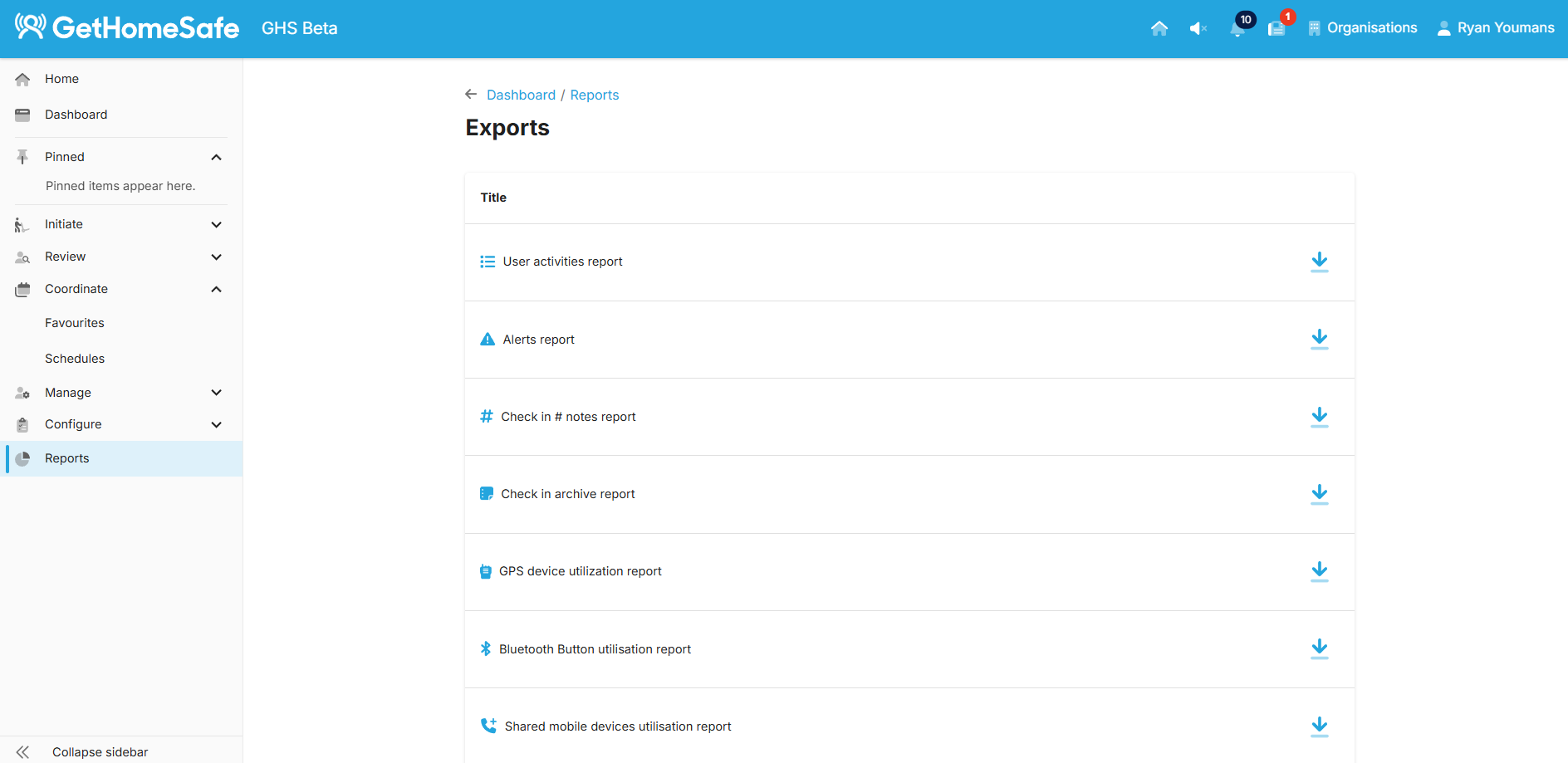
Task: Expand the Review section chevron
Action: 217,257
